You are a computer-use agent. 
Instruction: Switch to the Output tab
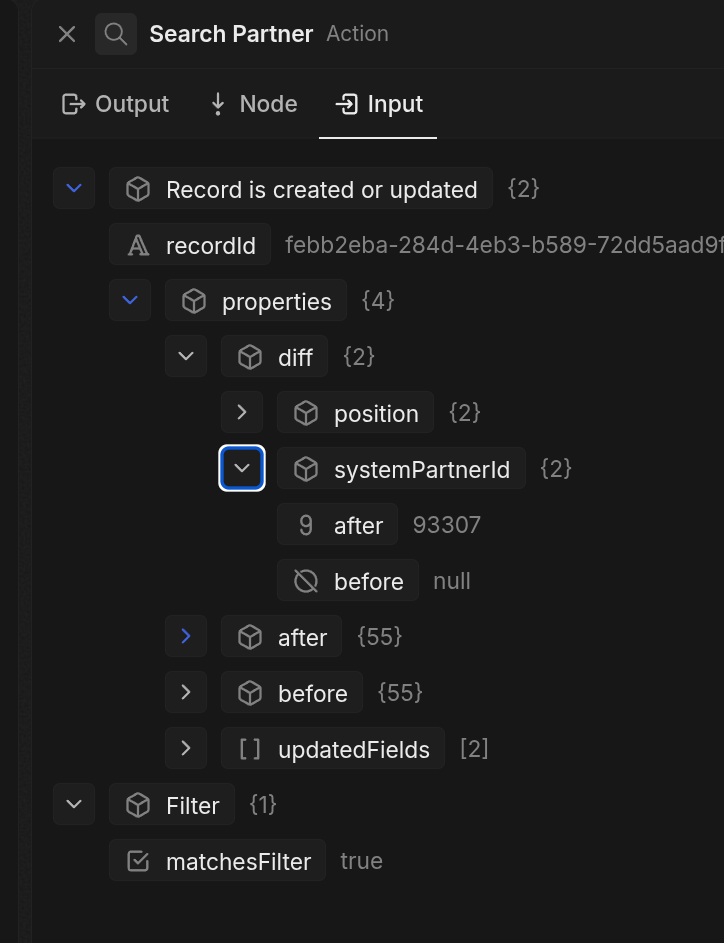coord(115,104)
